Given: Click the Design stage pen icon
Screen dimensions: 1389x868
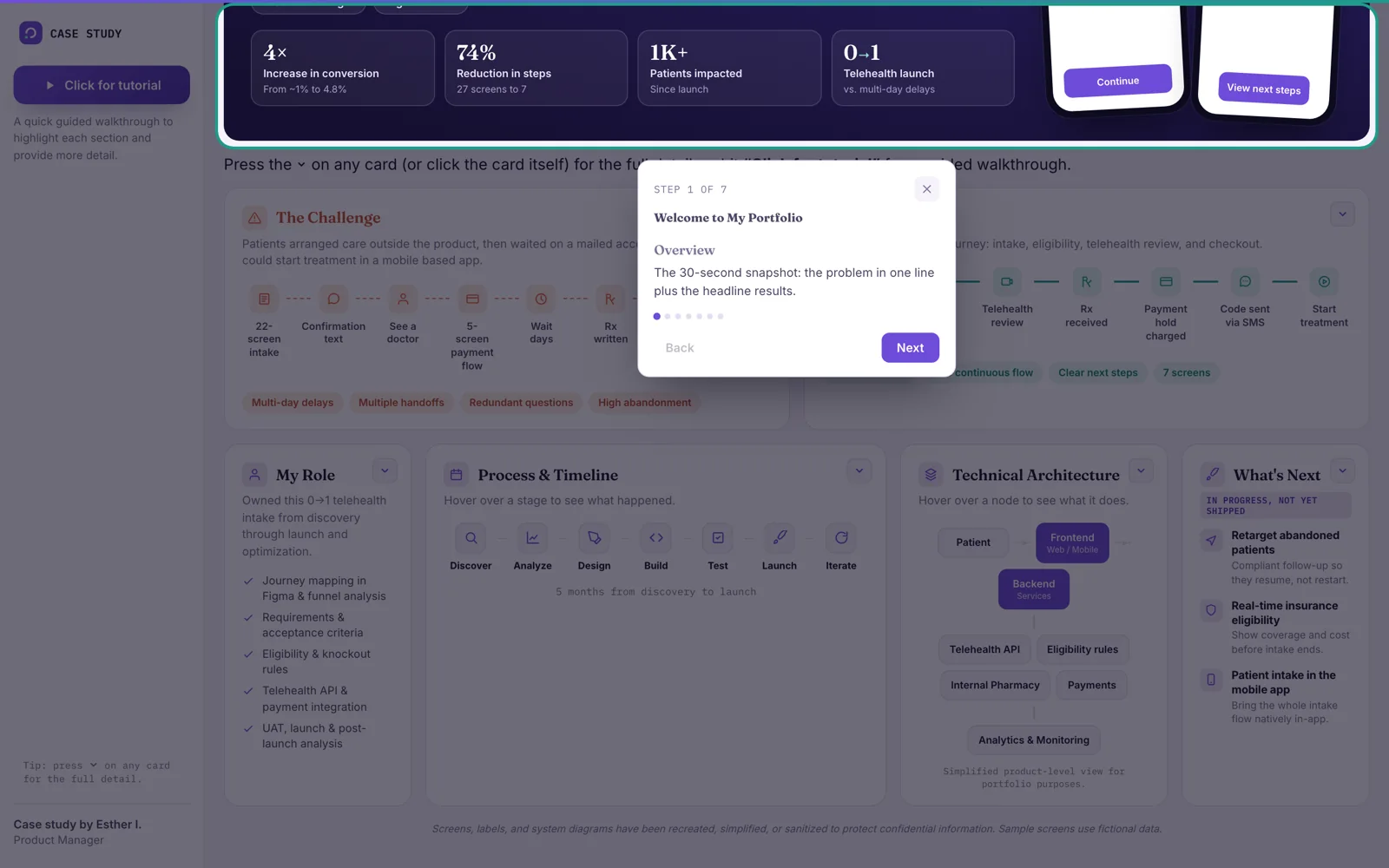Looking at the screenshot, I should (x=595, y=538).
